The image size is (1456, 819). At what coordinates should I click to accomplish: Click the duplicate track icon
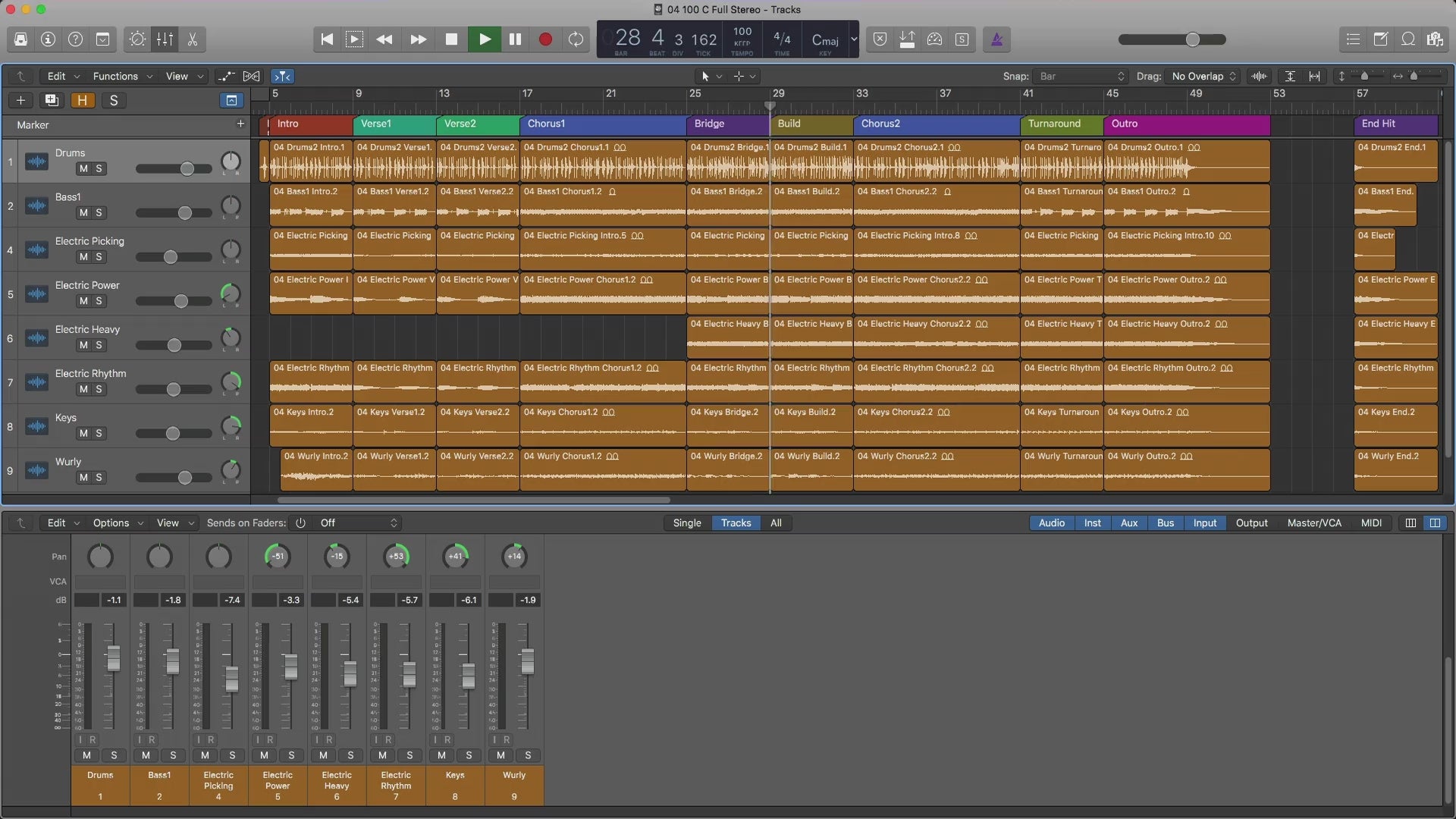click(51, 100)
